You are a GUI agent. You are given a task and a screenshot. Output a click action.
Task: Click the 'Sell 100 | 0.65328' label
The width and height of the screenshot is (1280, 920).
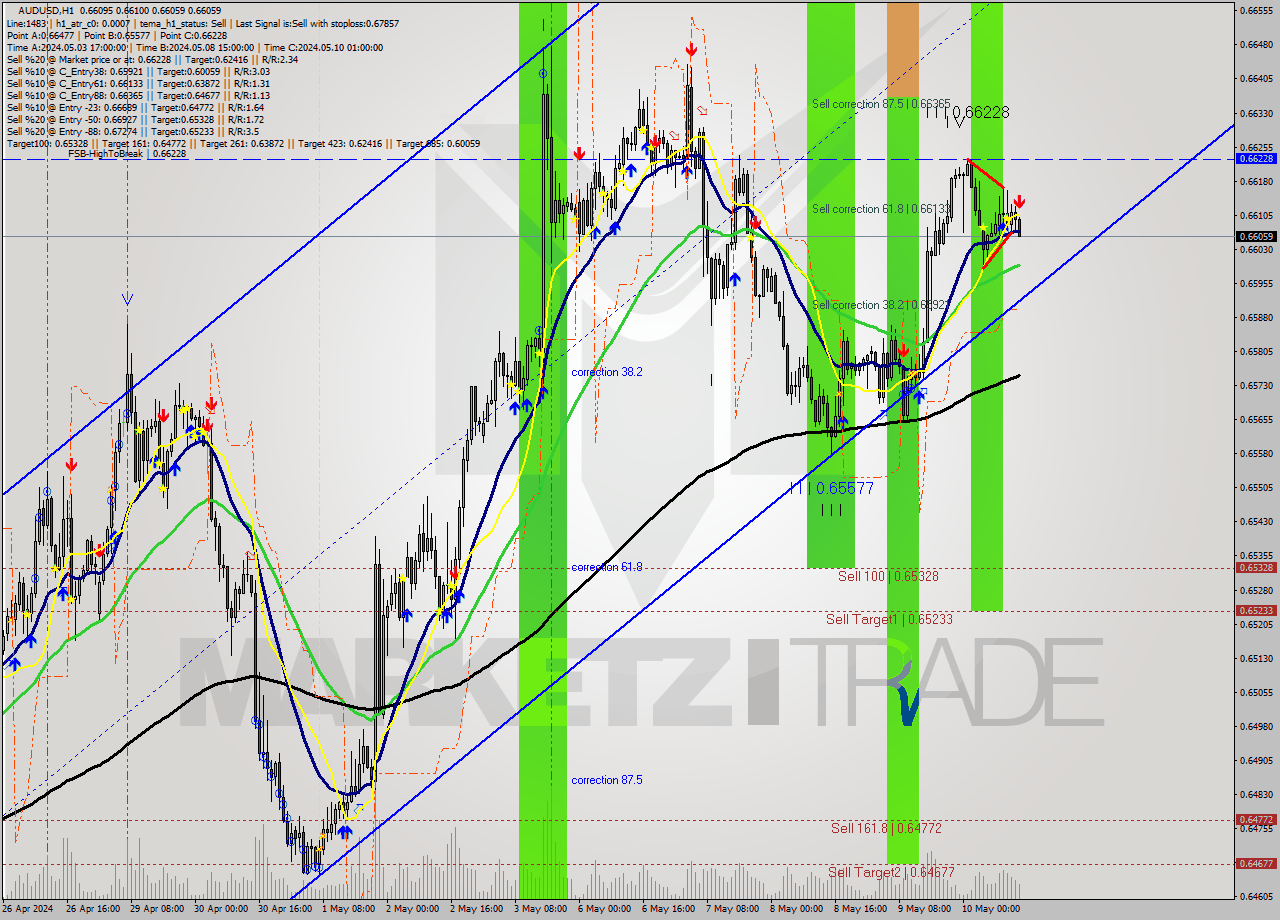point(888,577)
